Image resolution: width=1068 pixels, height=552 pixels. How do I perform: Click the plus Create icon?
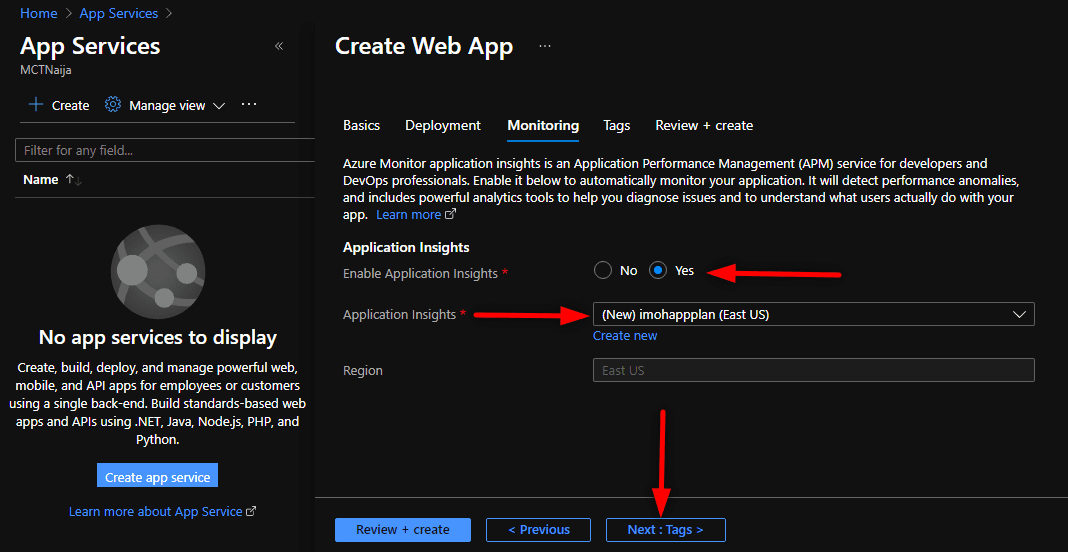35,105
